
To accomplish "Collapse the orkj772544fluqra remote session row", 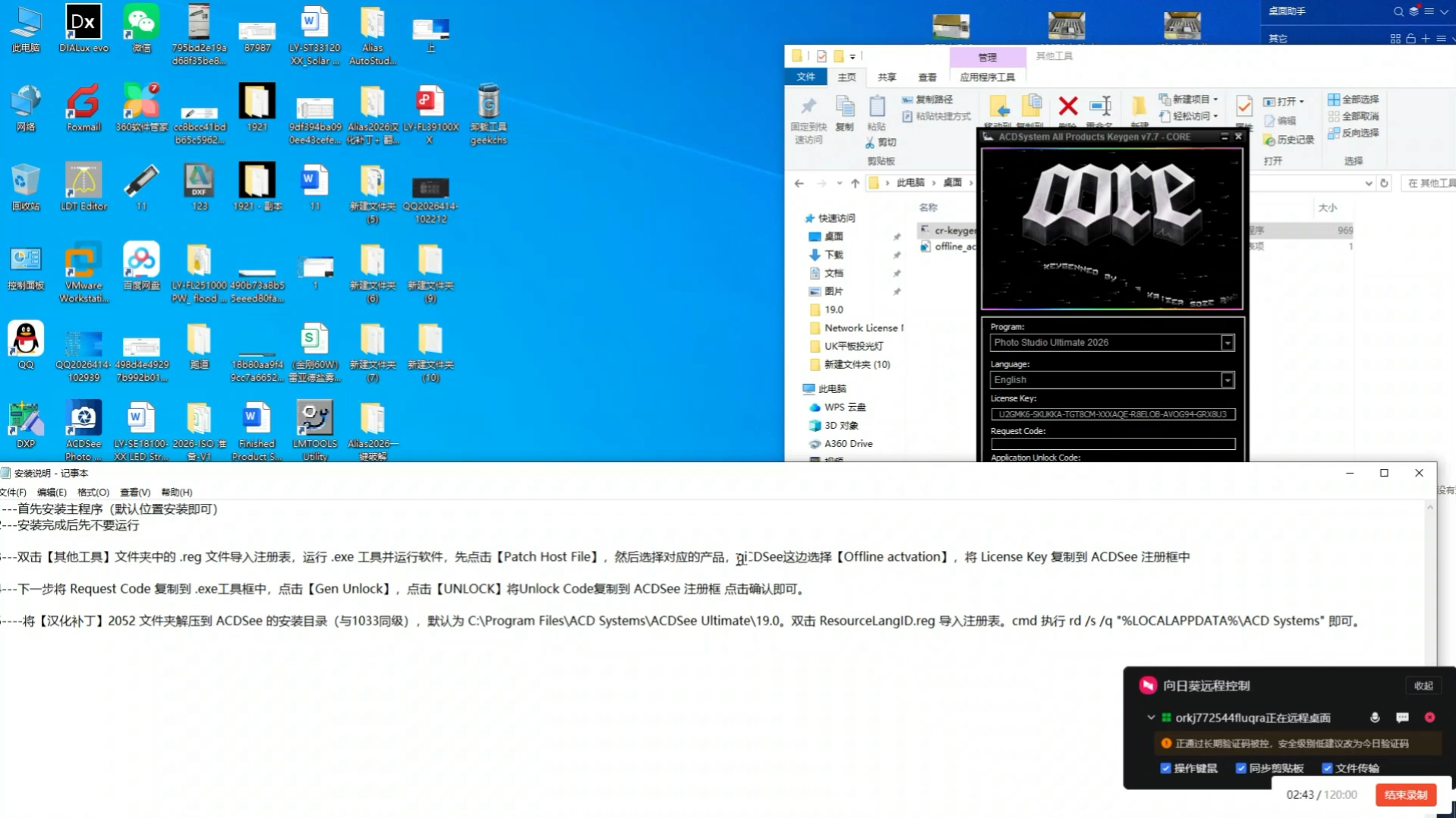I will [x=1151, y=717].
